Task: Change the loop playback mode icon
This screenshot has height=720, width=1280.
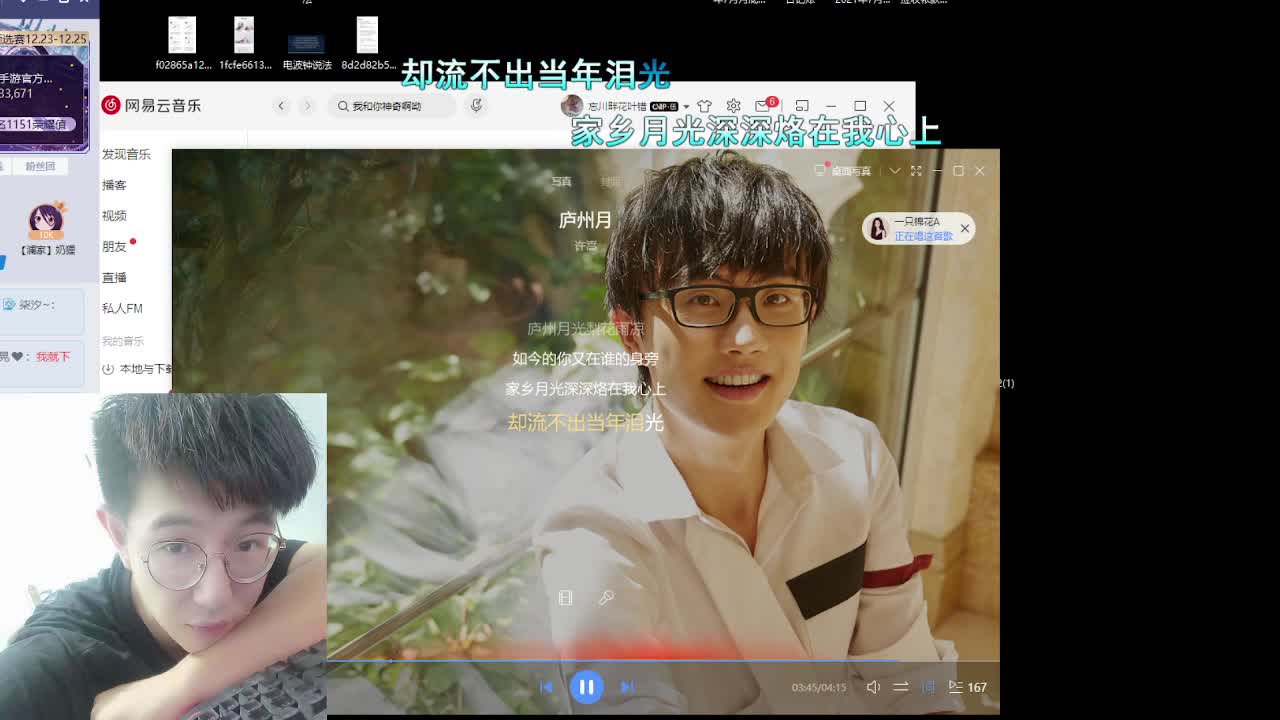Action: 900,687
